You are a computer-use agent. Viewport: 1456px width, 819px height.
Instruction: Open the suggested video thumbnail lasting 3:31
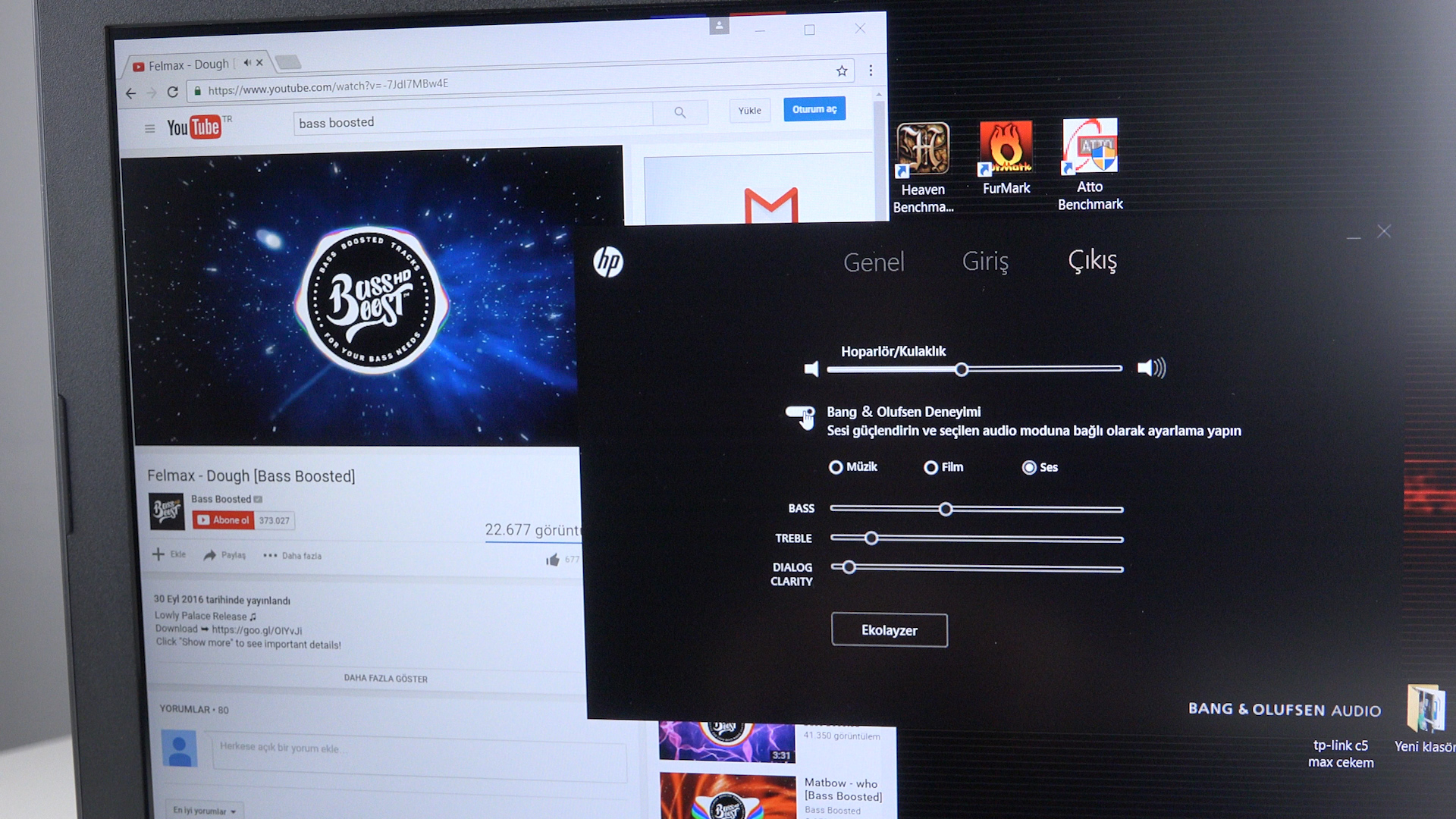click(726, 741)
